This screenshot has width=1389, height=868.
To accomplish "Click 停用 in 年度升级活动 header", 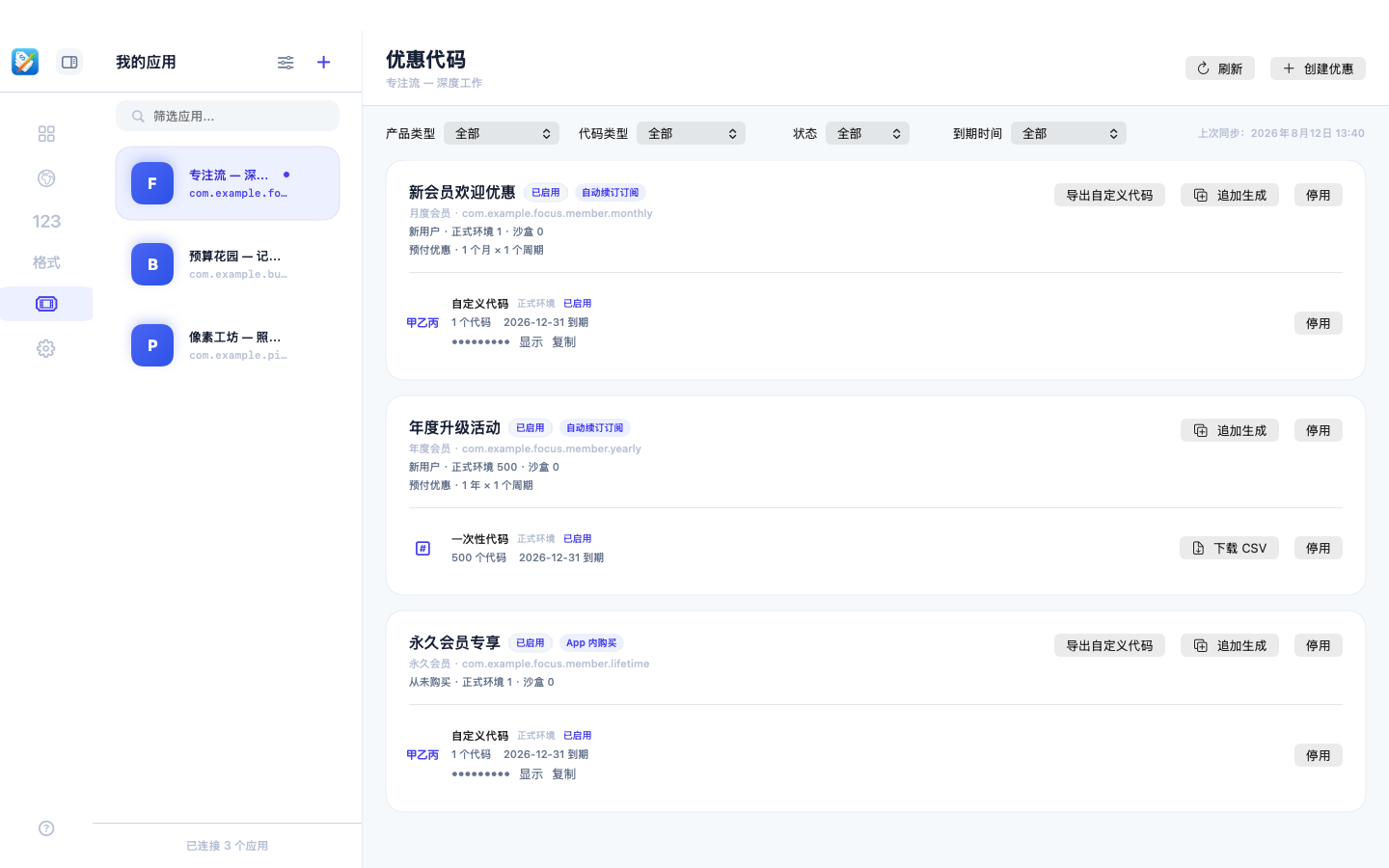I will (x=1319, y=430).
